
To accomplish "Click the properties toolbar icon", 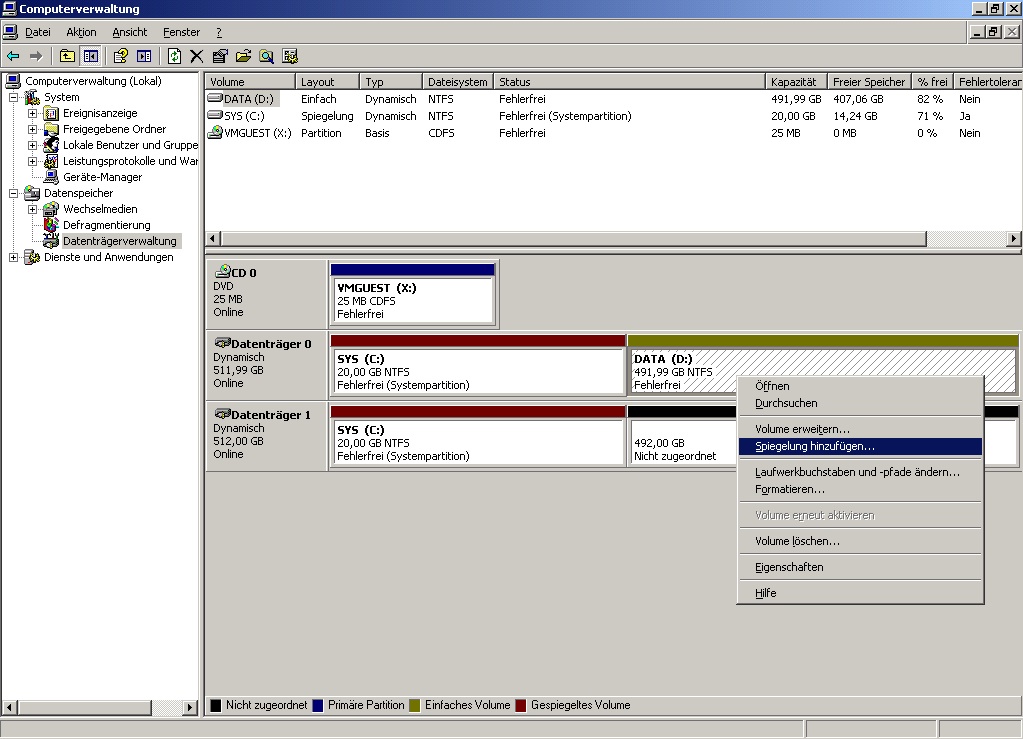I will coord(220,56).
